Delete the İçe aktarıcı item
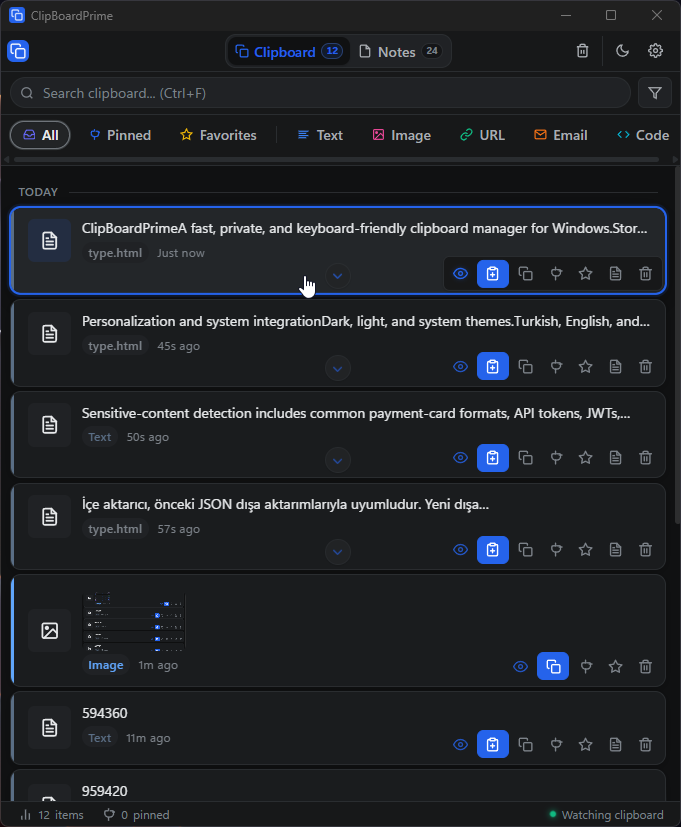 (x=645, y=550)
